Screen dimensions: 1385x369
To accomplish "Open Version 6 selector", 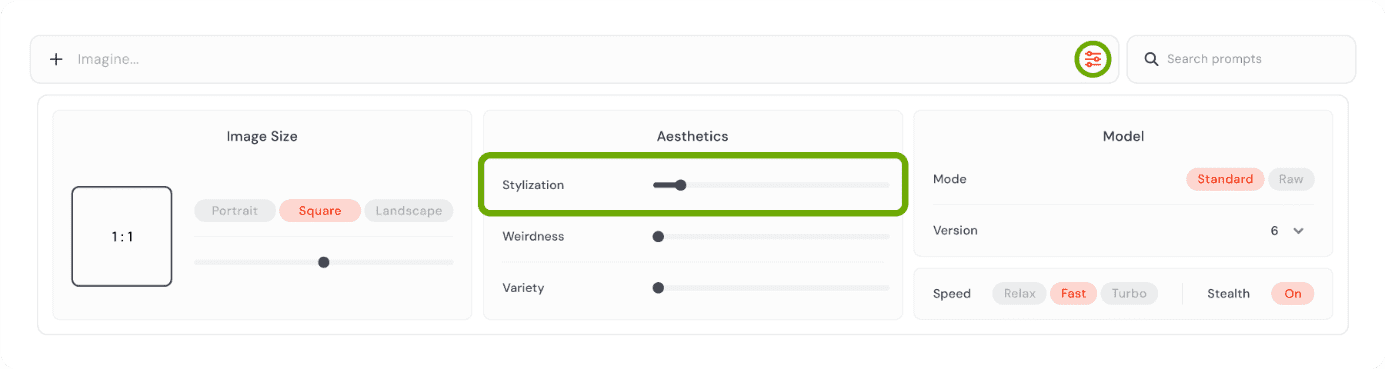I will click(x=1287, y=231).
